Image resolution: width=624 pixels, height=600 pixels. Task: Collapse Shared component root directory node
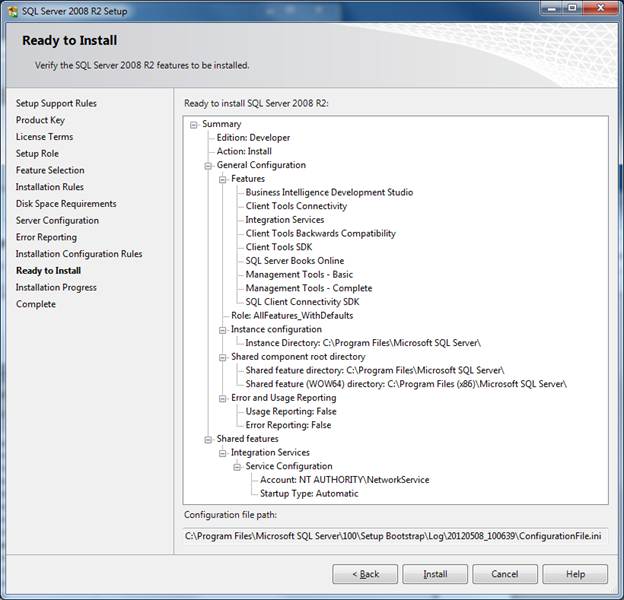(x=222, y=358)
